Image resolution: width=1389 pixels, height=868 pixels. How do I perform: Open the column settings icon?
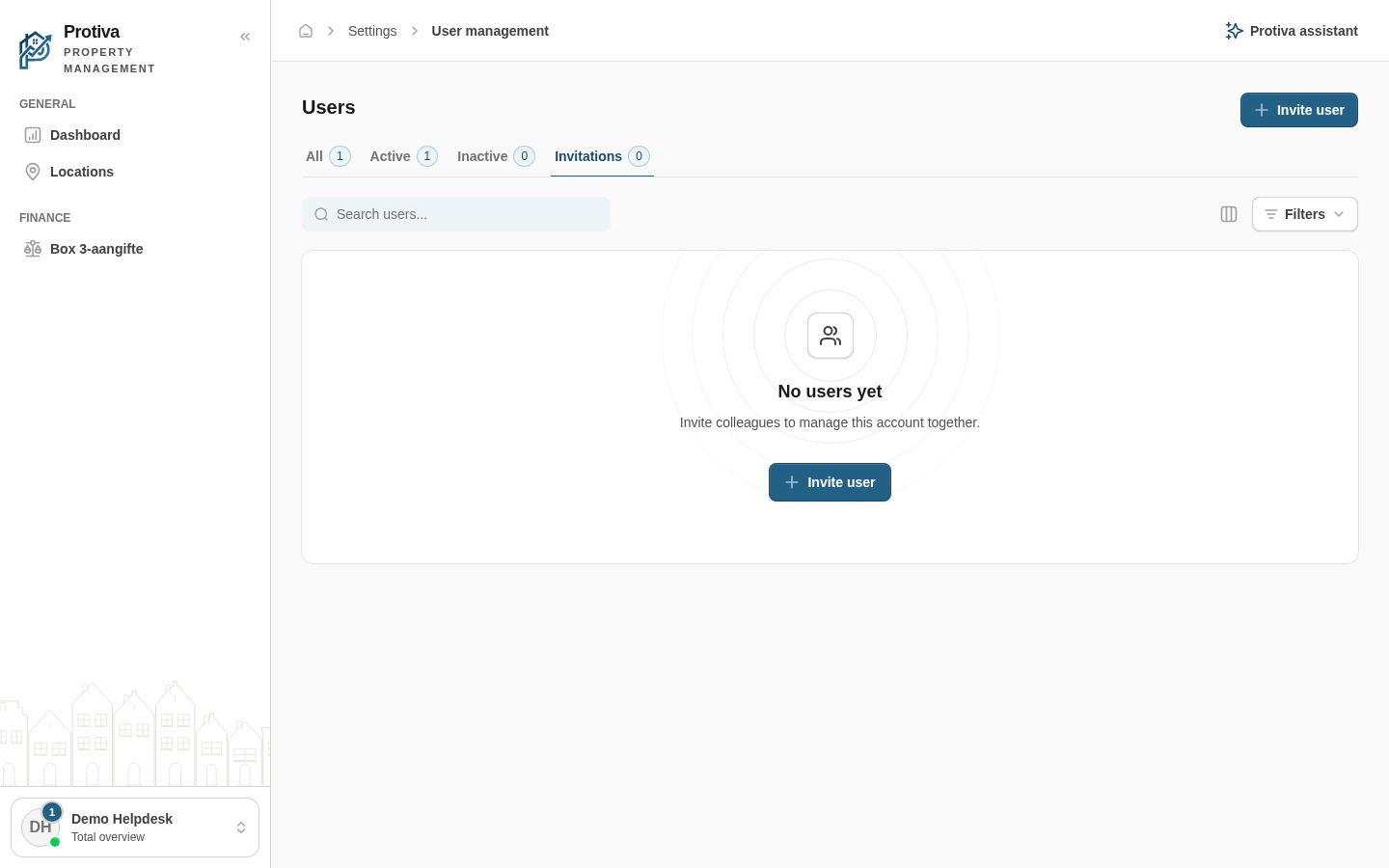(x=1229, y=214)
